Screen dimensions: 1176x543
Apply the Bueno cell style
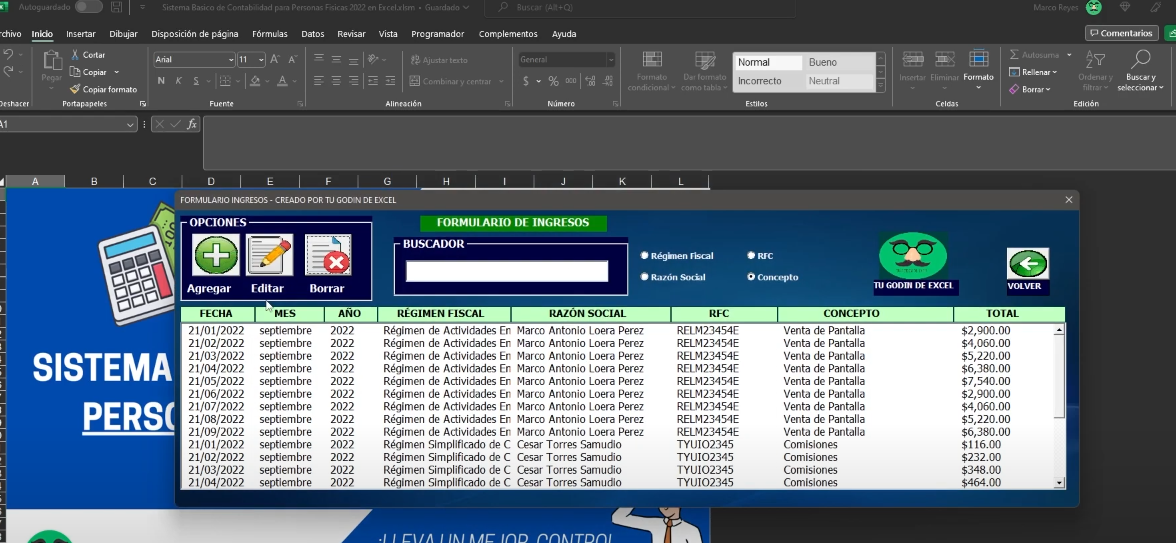838,62
